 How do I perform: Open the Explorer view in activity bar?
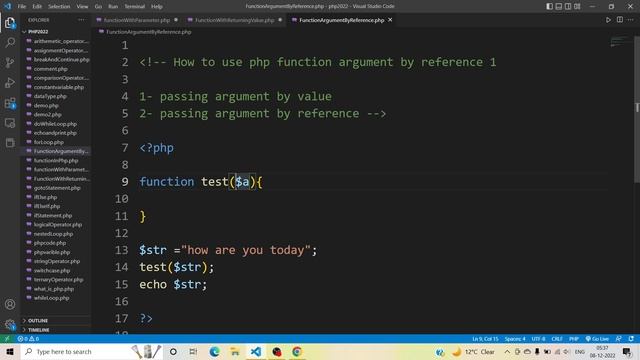(x=10, y=23)
